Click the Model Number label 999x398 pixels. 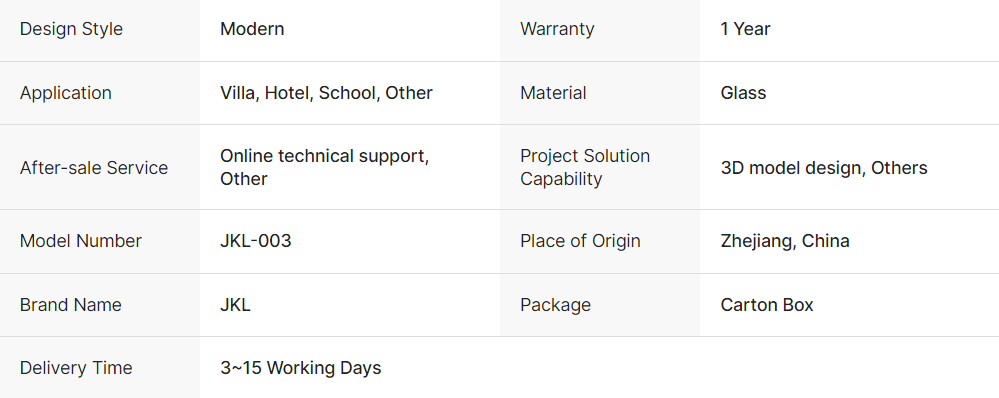[81, 241]
